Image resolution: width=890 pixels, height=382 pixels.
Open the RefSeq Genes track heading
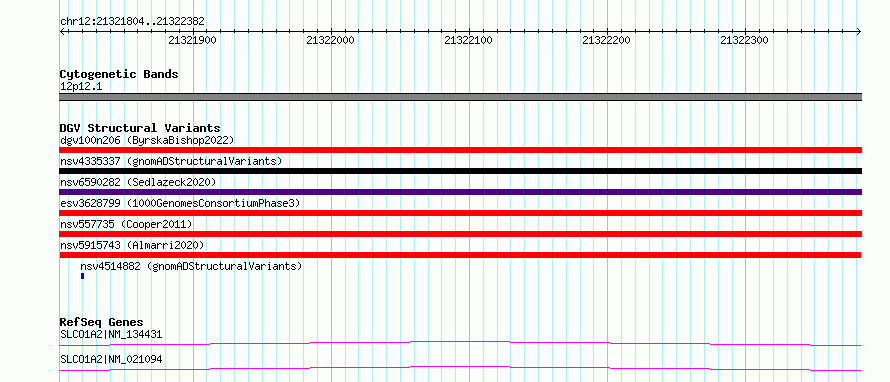102,322
